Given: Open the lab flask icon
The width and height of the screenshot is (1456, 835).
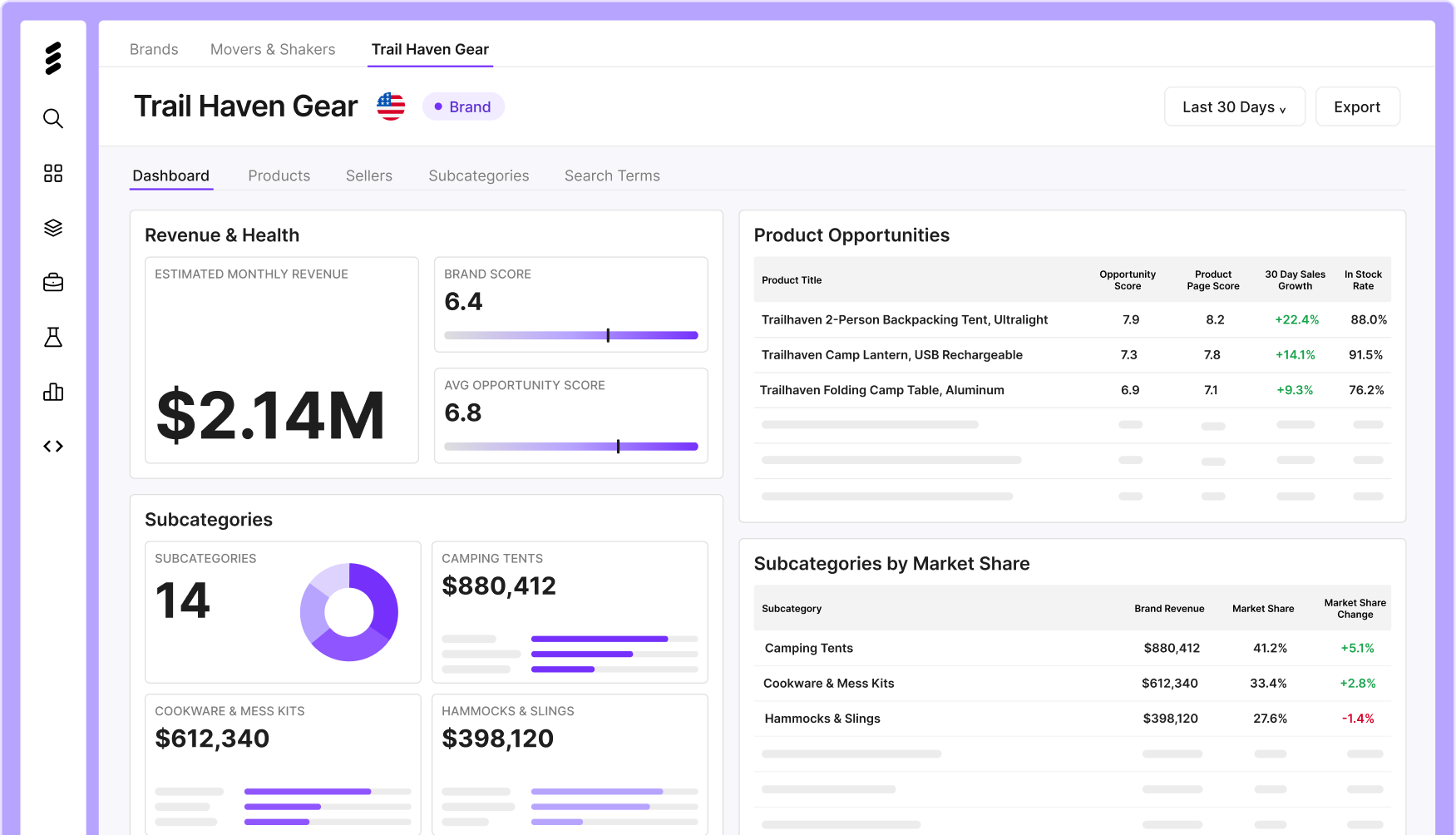Looking at the screenshot, I should pyautogui.click(x=53, y=337).
